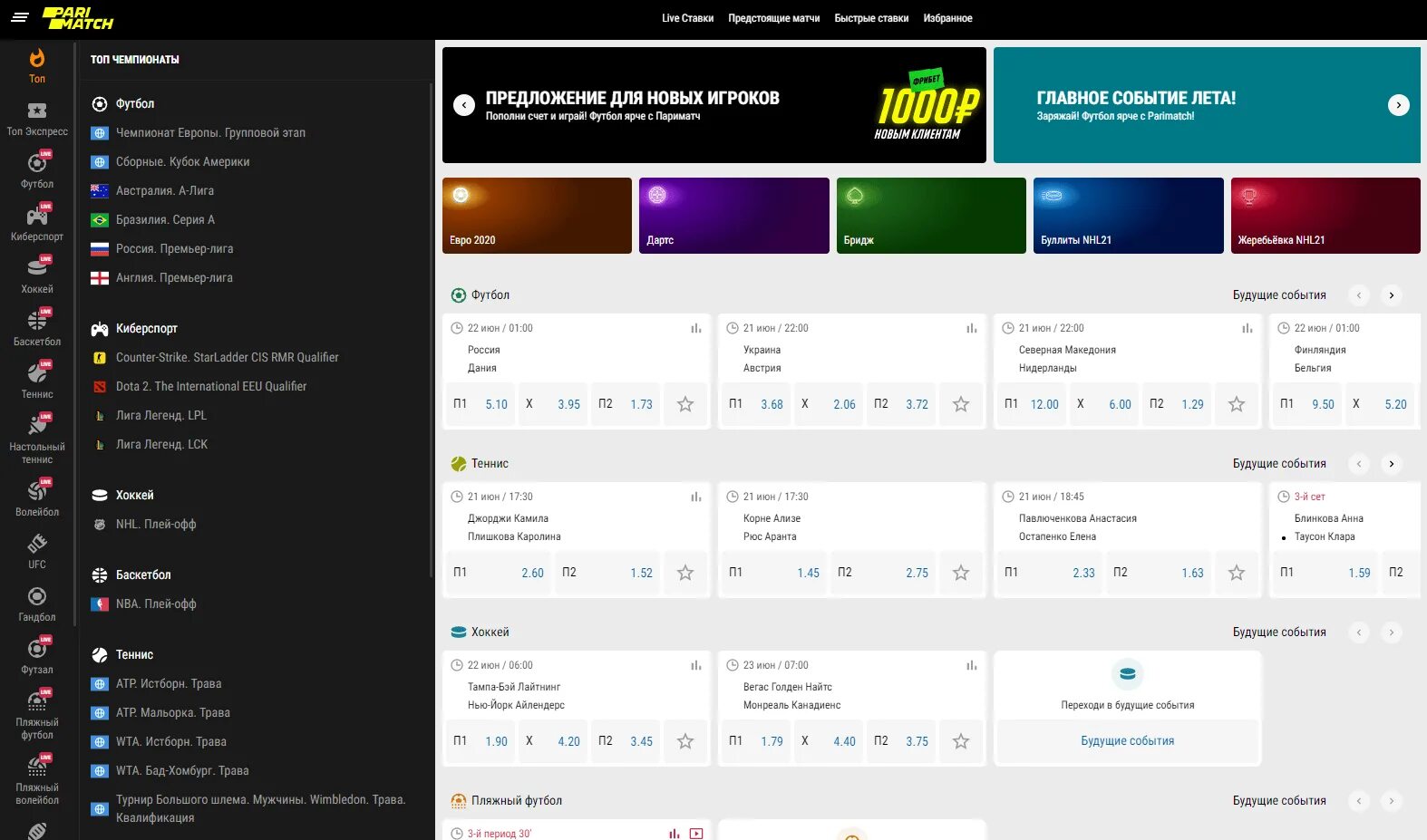Favorite the Джорджи – Плишкова match star
The image size is (1427, 840).
pos(685,573)
